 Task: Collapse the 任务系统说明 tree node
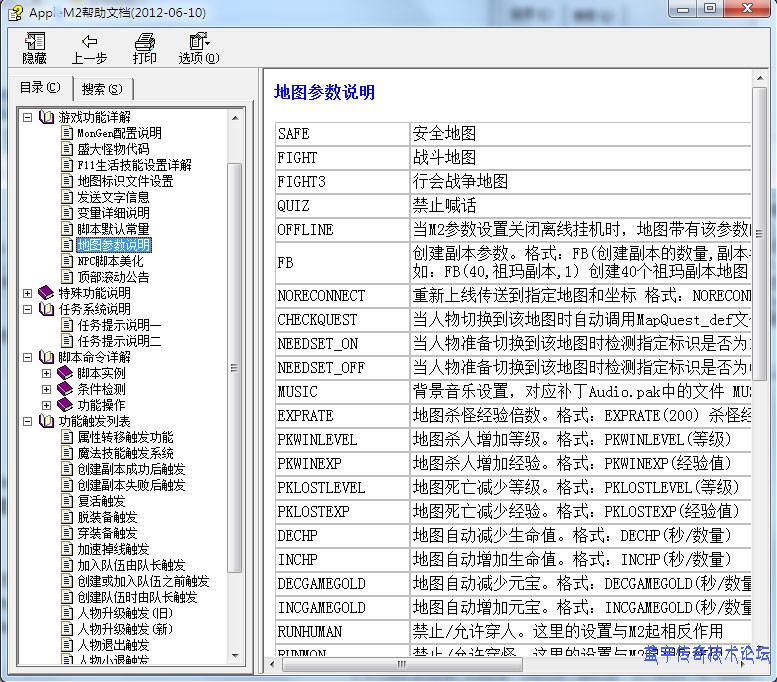[27, 309]
